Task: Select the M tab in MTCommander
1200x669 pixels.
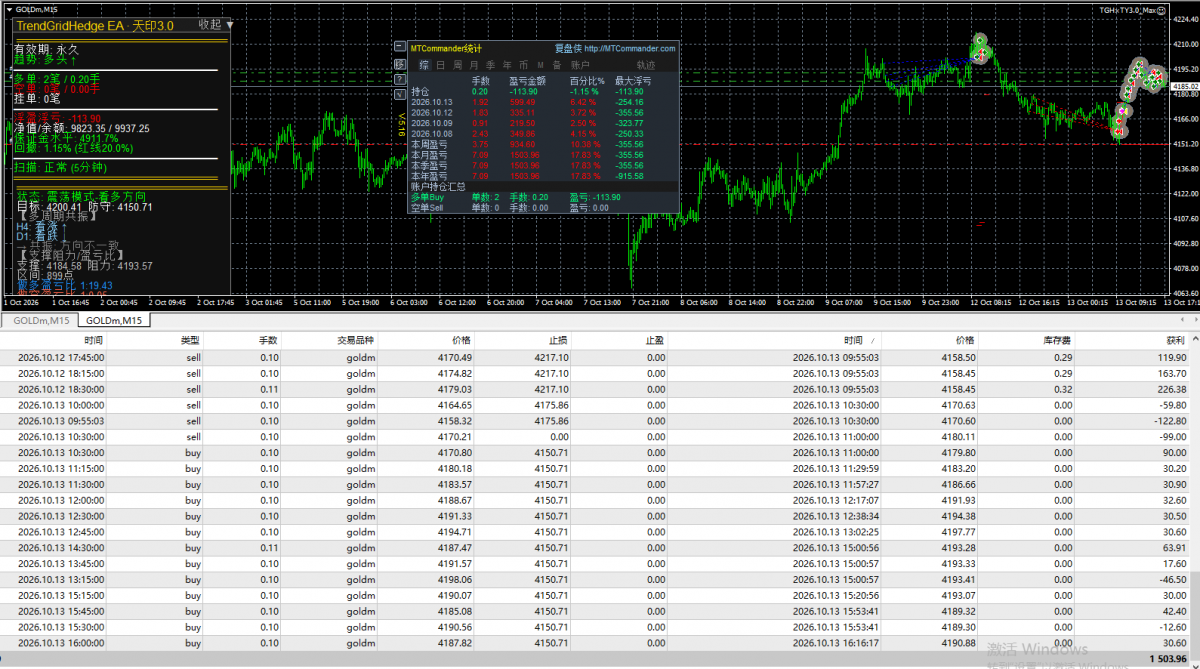Action: (x=541, y=64)
